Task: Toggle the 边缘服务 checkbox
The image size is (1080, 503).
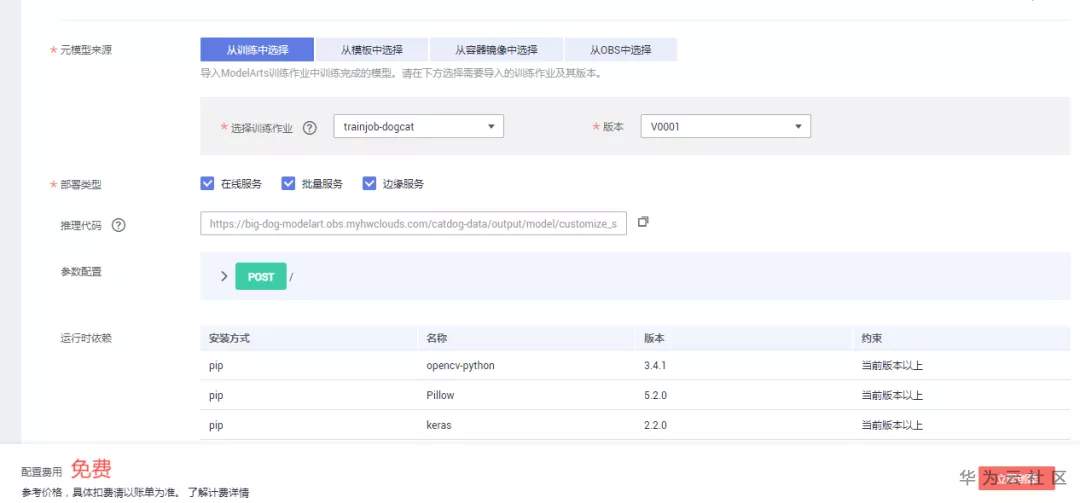Action: point(370,183)
